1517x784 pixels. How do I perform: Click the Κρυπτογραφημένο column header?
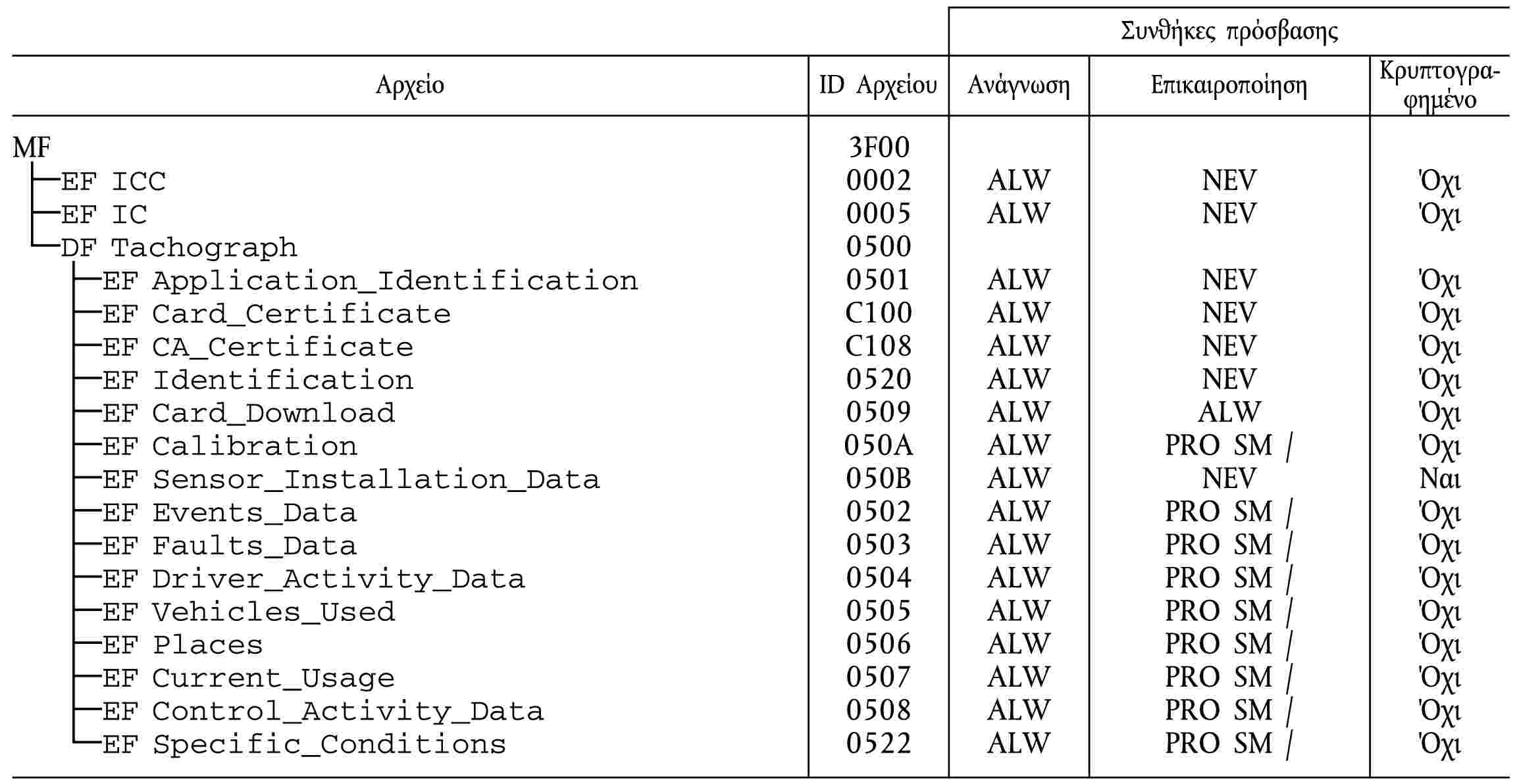coord(1439,86)
